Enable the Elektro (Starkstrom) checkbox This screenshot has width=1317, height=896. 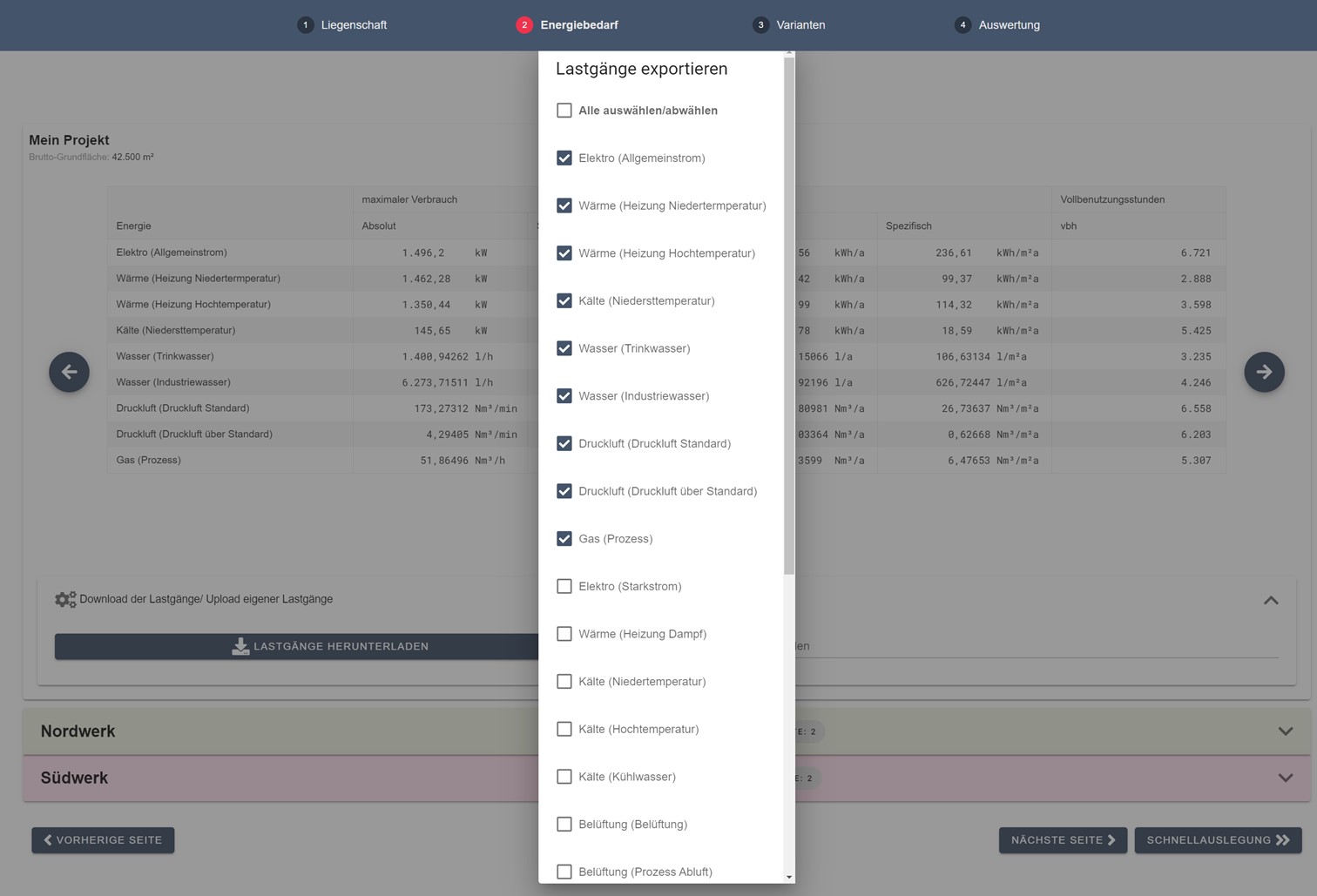[564, 587]
